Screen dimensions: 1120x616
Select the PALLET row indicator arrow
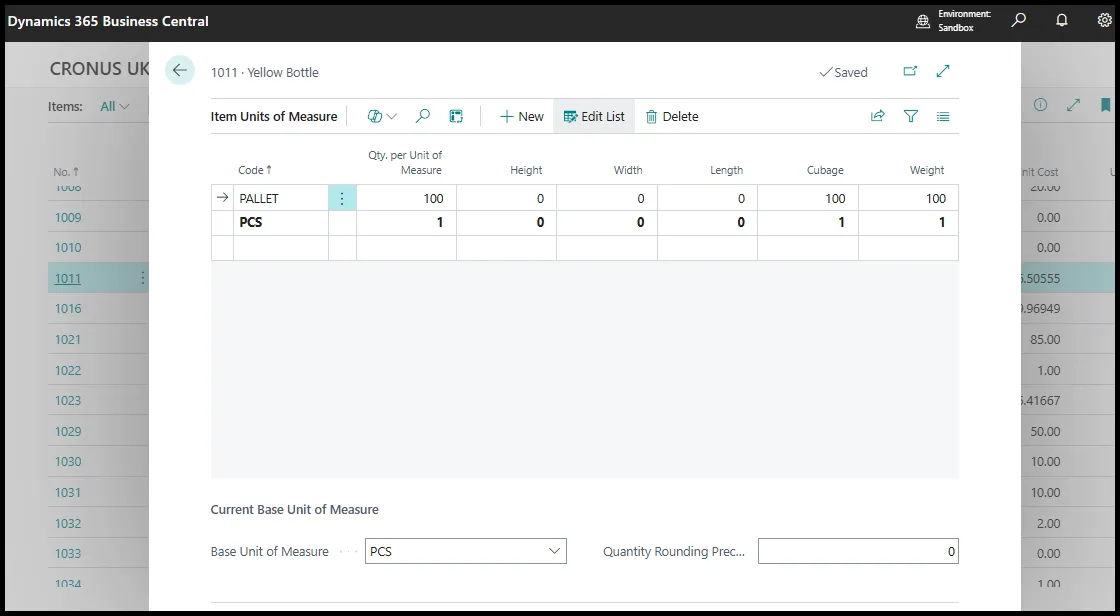[x=222, y=198]
